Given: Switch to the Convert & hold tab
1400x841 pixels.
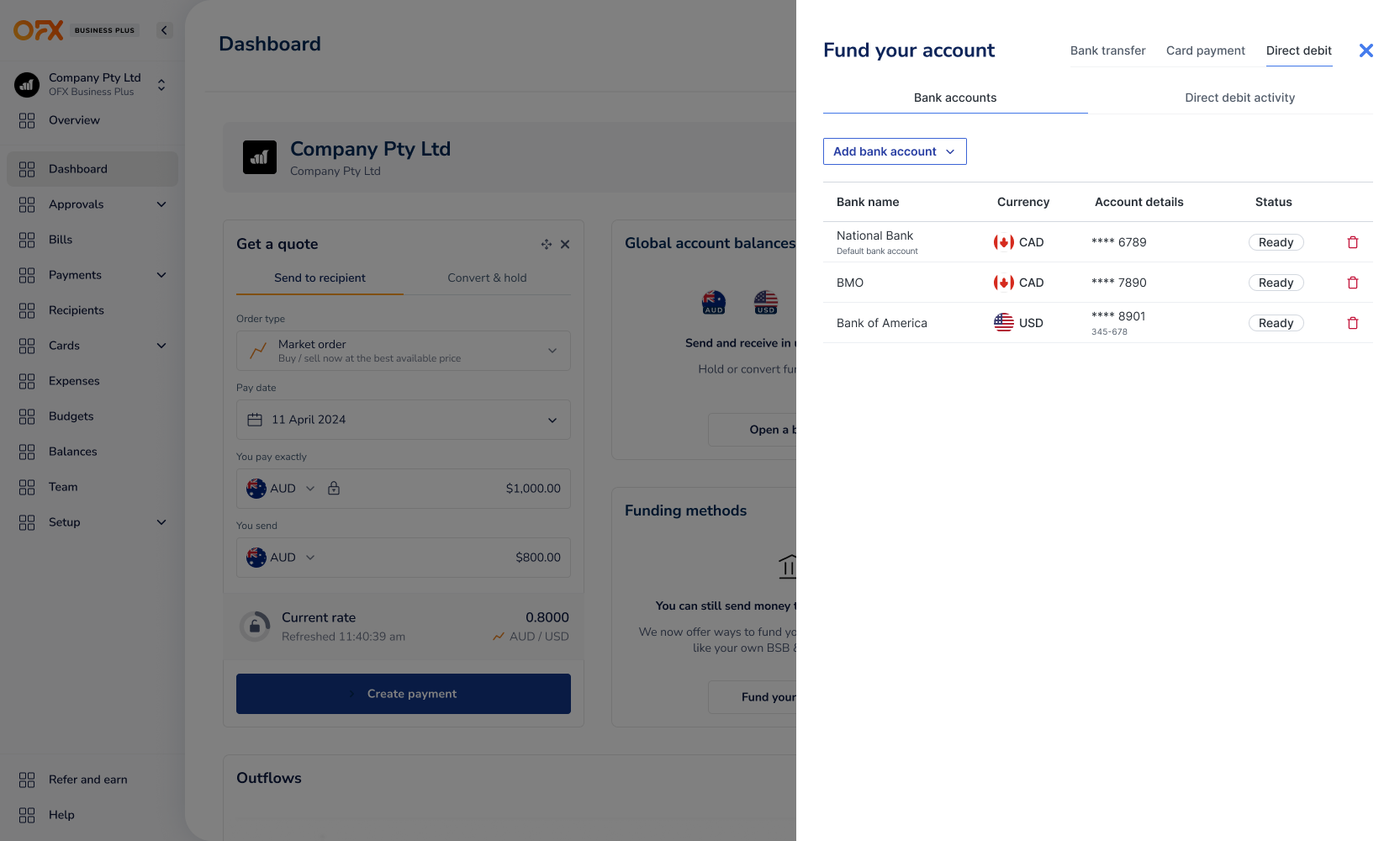Looking at the screenshot, I should 487,278.
